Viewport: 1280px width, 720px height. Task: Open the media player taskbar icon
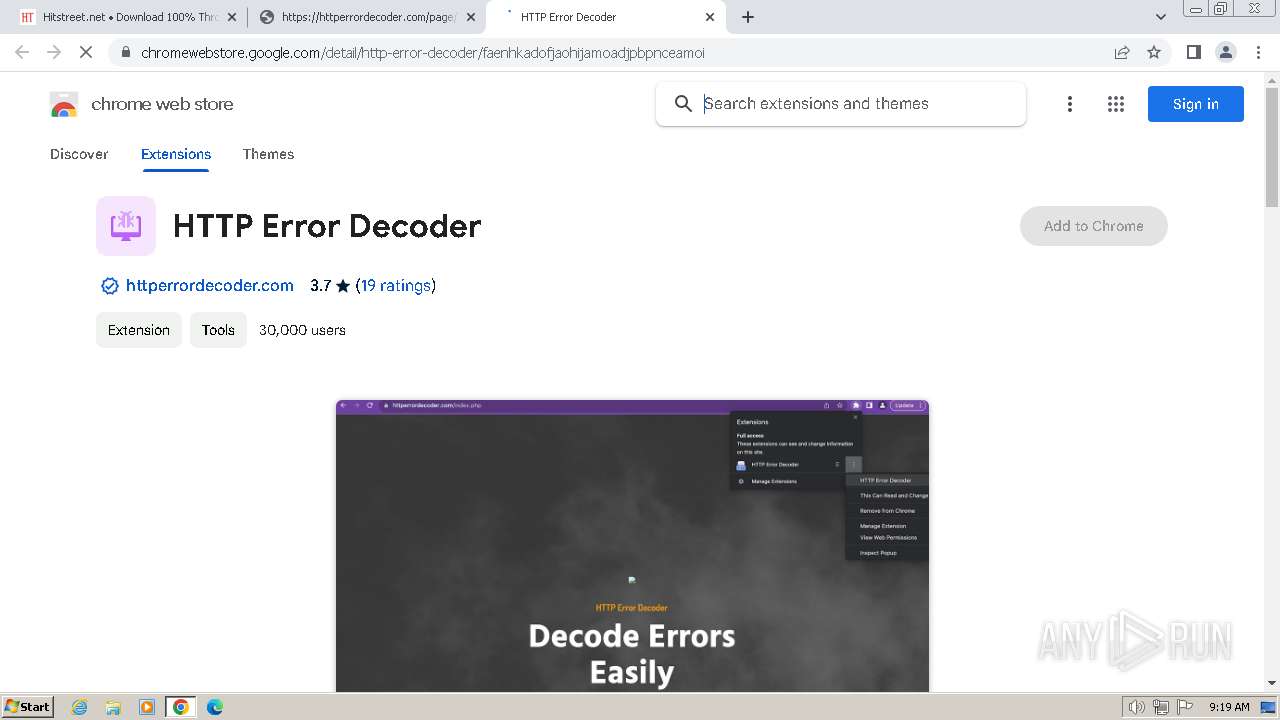coord(147,707)
